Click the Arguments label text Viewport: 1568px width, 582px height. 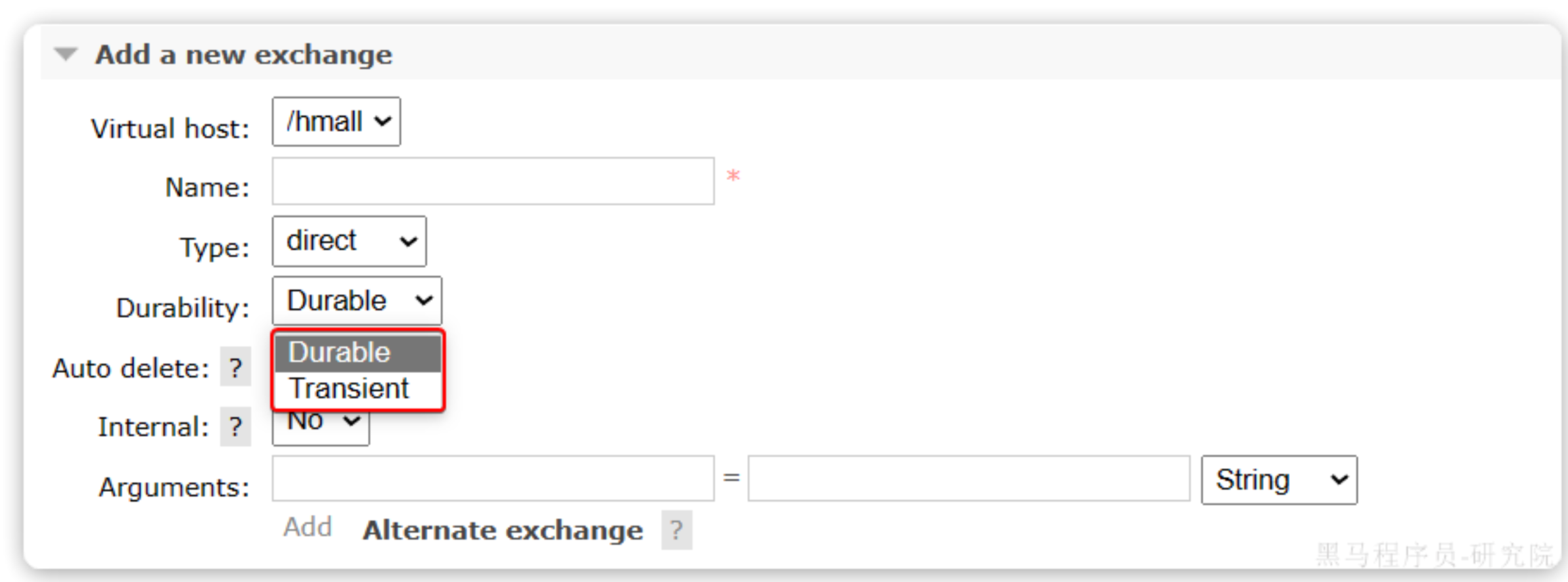174,487
